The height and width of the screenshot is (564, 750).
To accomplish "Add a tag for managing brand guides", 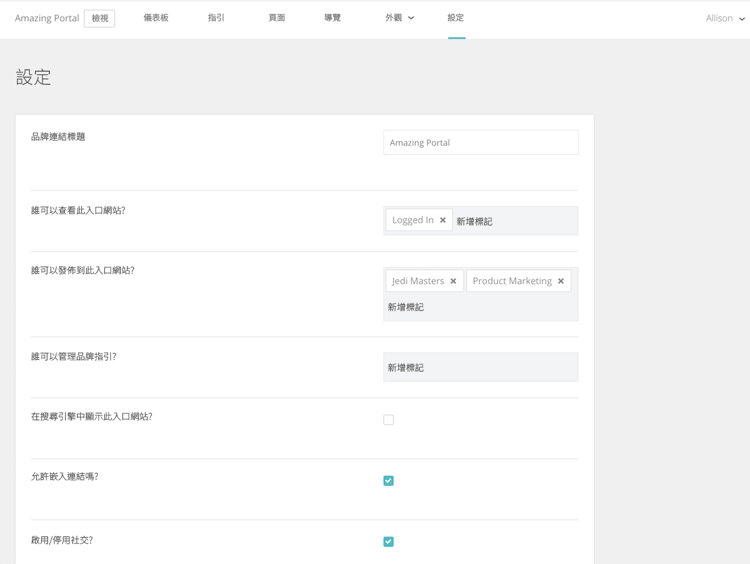I will click(481, 367).
